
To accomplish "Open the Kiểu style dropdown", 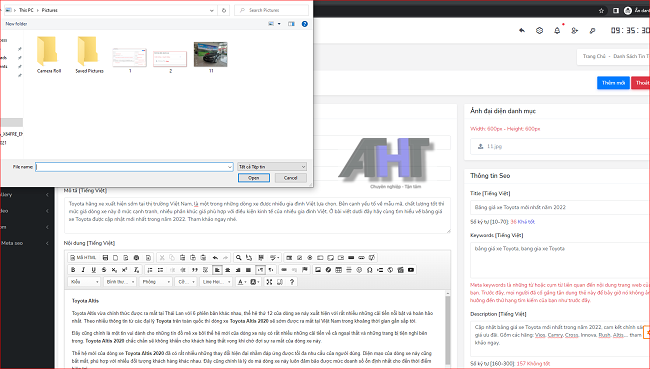I will click(84, 282).
